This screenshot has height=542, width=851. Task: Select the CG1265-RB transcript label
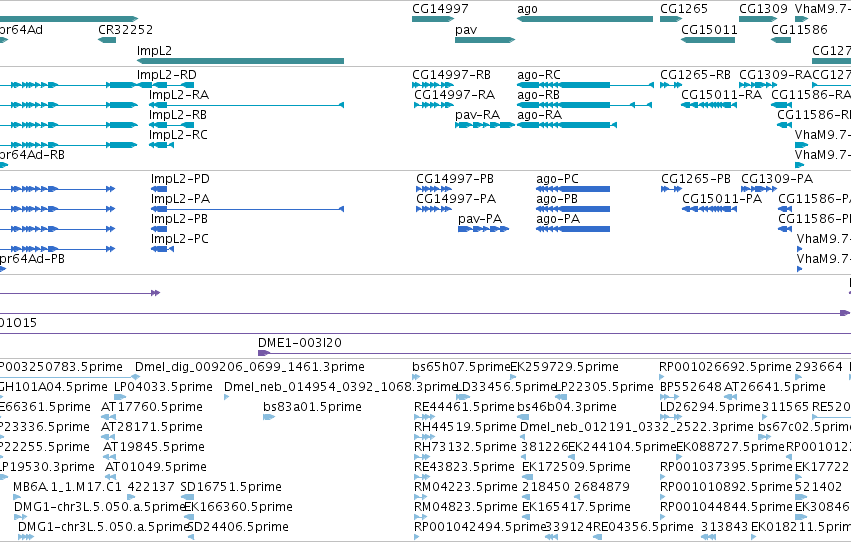tap(695, 75)
